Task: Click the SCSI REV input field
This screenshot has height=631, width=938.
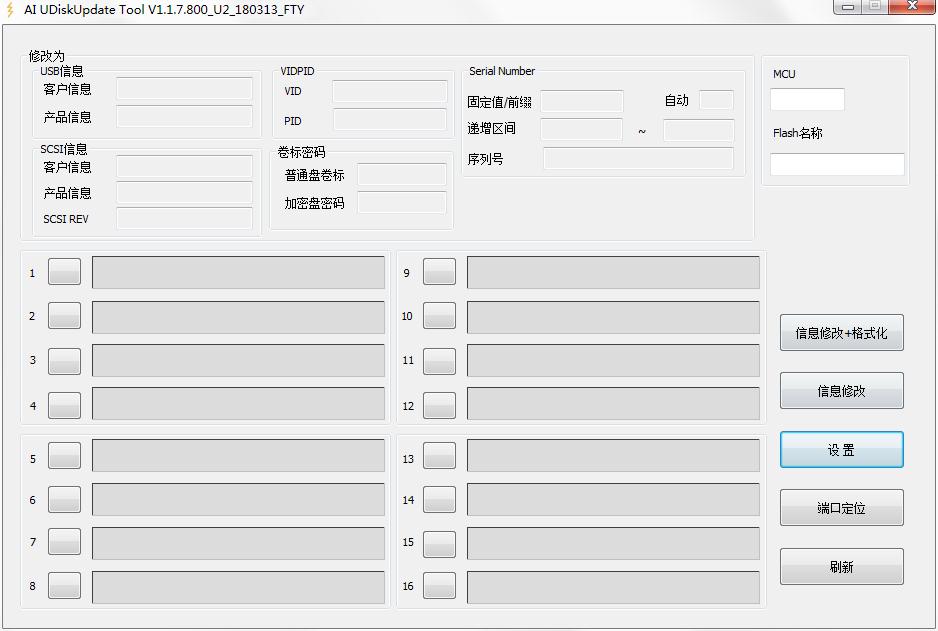Action: click(184, 219)
